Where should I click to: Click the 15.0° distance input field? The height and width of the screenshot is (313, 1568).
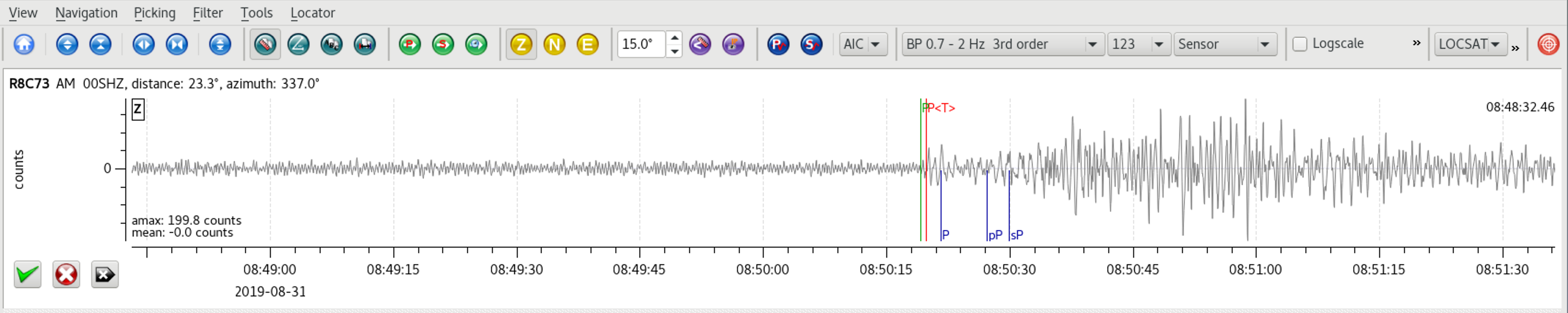[x=642, y=44]
